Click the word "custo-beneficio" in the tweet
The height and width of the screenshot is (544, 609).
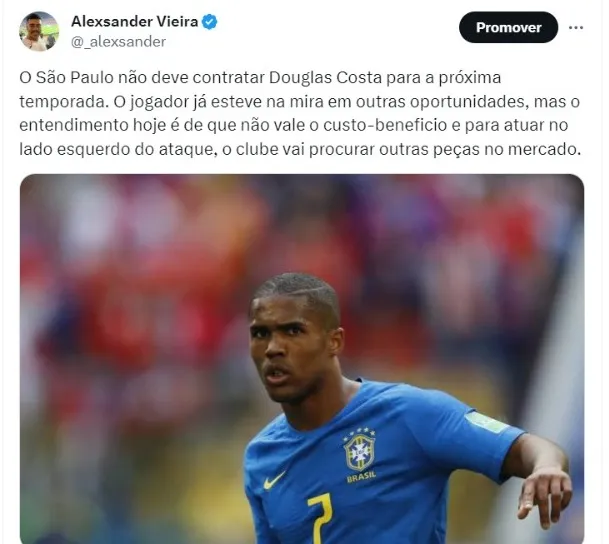click(385, 125)
